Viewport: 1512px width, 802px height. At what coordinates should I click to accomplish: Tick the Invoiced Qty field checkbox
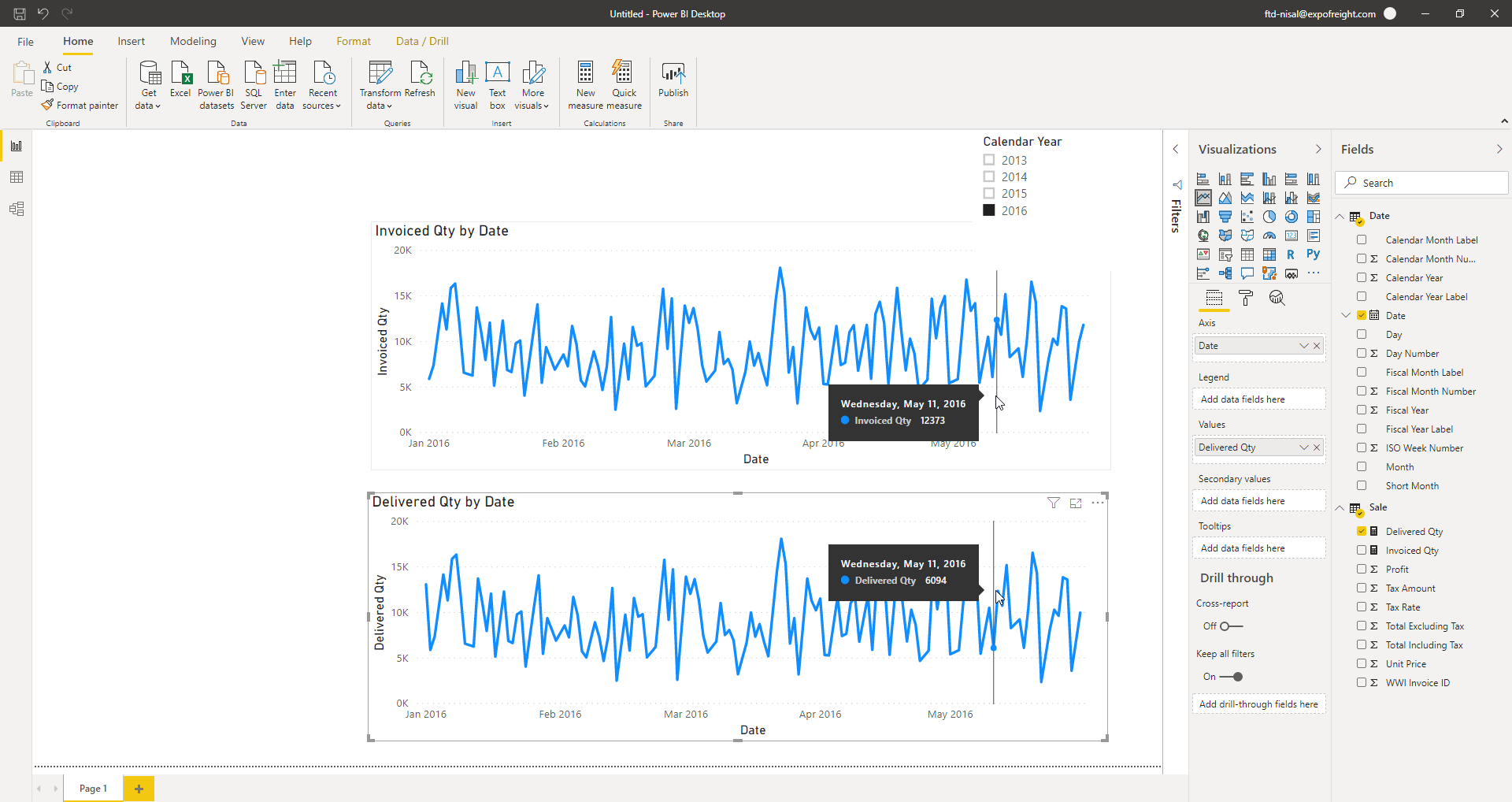tap(1362, 550)
